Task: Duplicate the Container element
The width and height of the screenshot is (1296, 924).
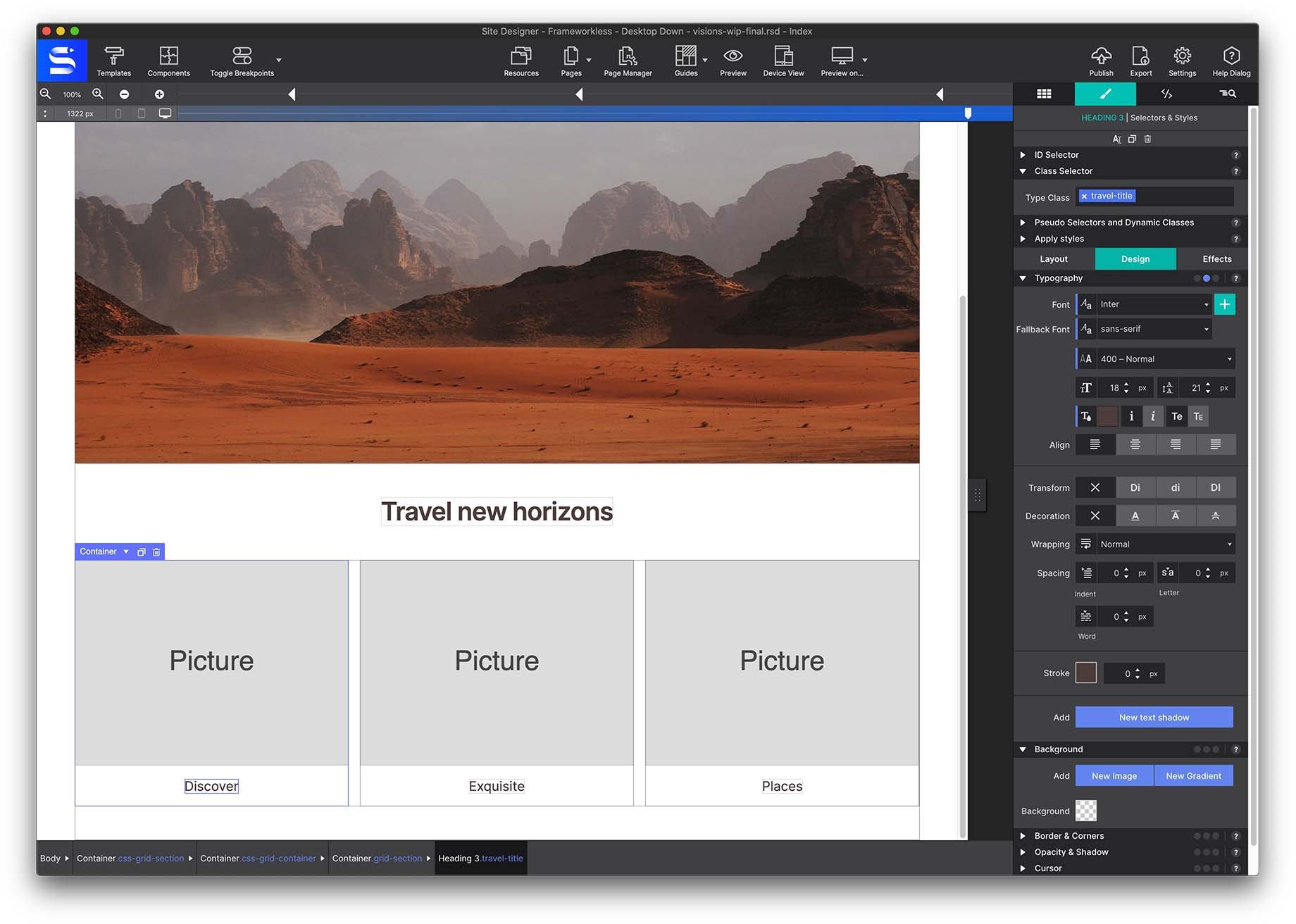Action: coord(141,552)
